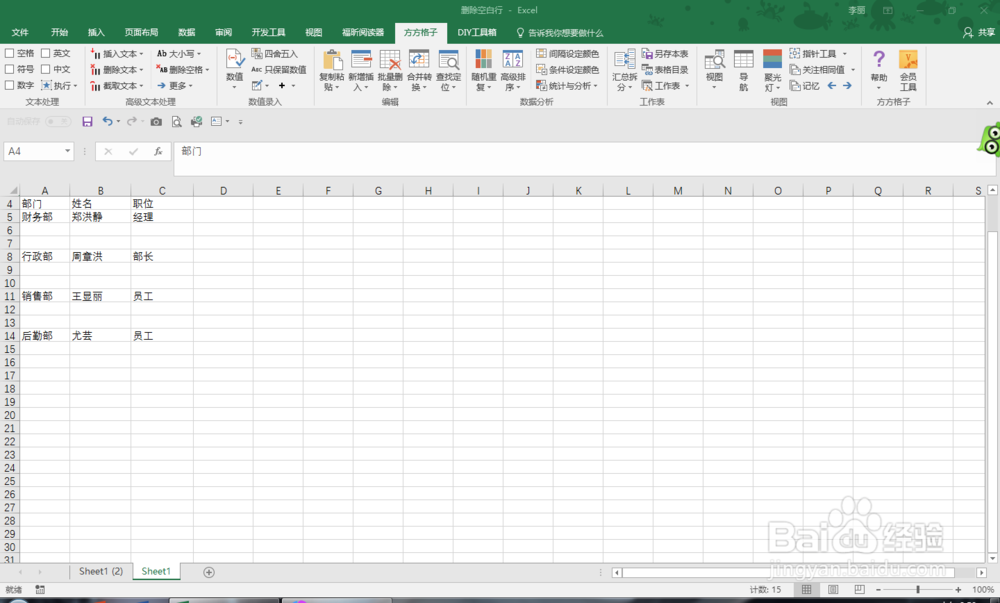The width and height of the screenshot is (1000, 603).
Task: Switch to the DIY工具箱 tab
Action: click(x=476, y=33)
